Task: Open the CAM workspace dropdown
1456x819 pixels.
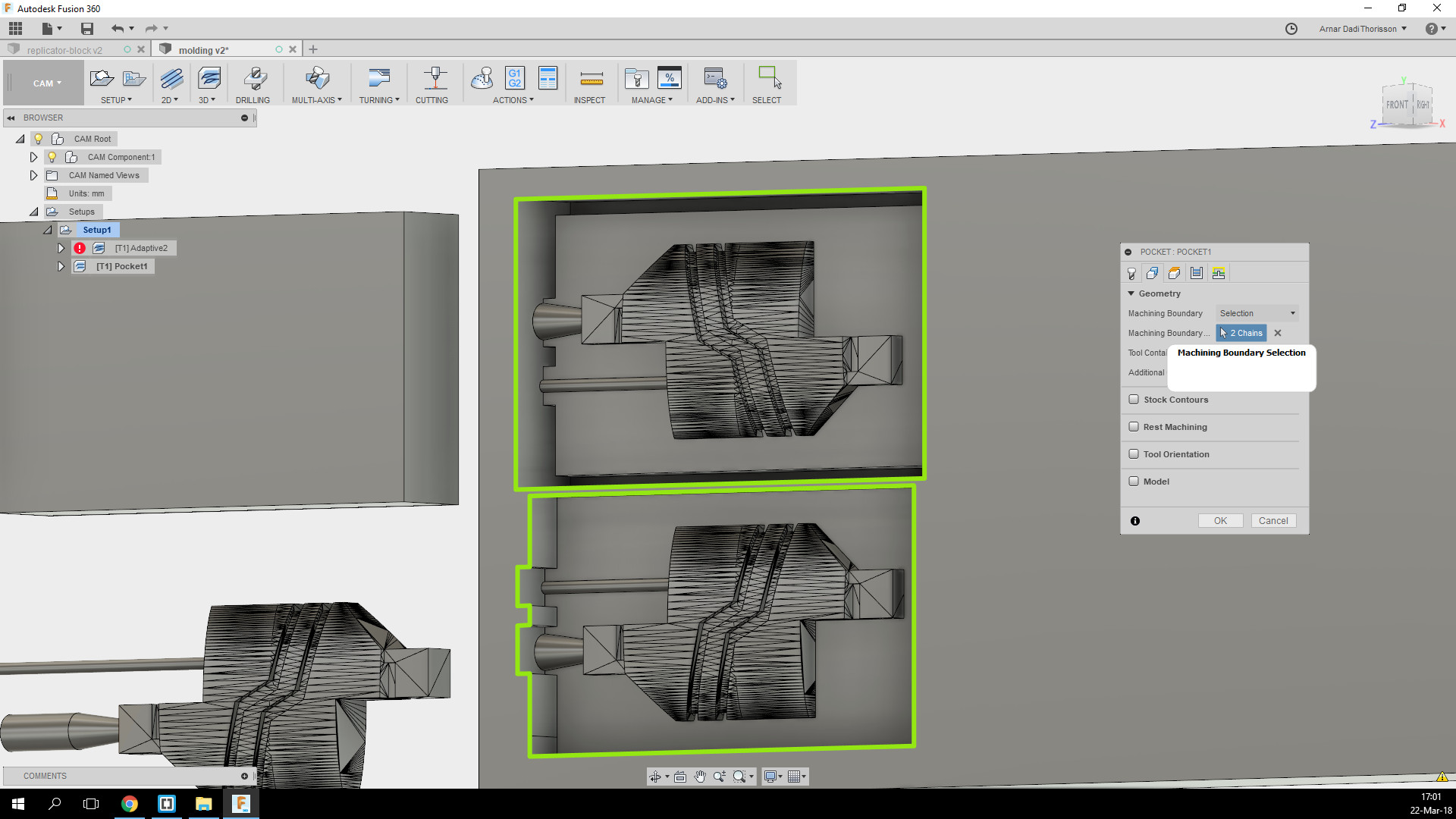Action: pyautogui.click(x=45, y=83)
